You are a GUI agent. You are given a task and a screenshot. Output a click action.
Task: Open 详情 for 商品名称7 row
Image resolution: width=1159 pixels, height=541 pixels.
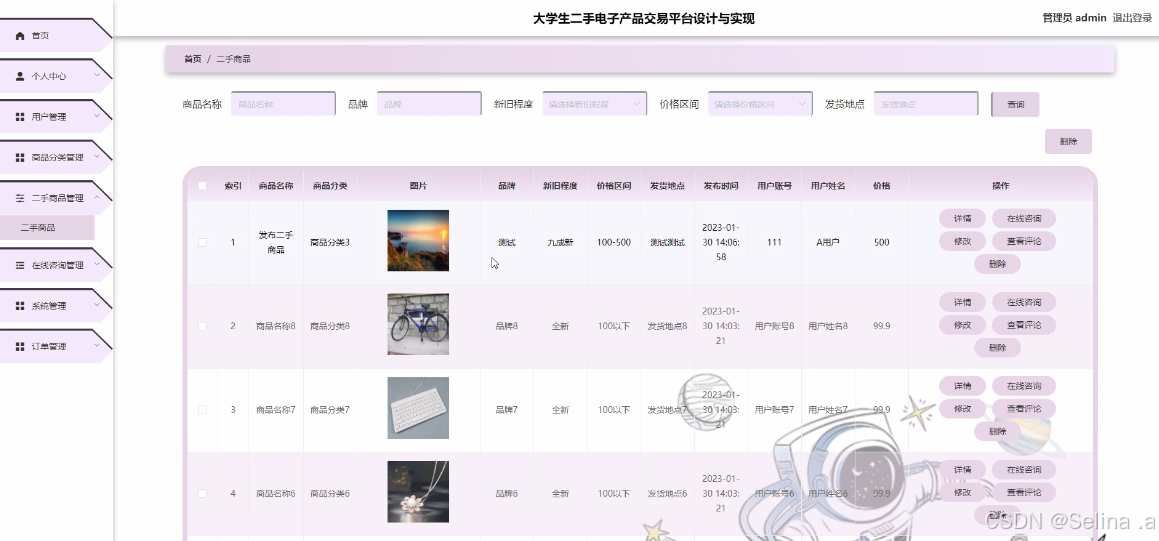[962, 386]
